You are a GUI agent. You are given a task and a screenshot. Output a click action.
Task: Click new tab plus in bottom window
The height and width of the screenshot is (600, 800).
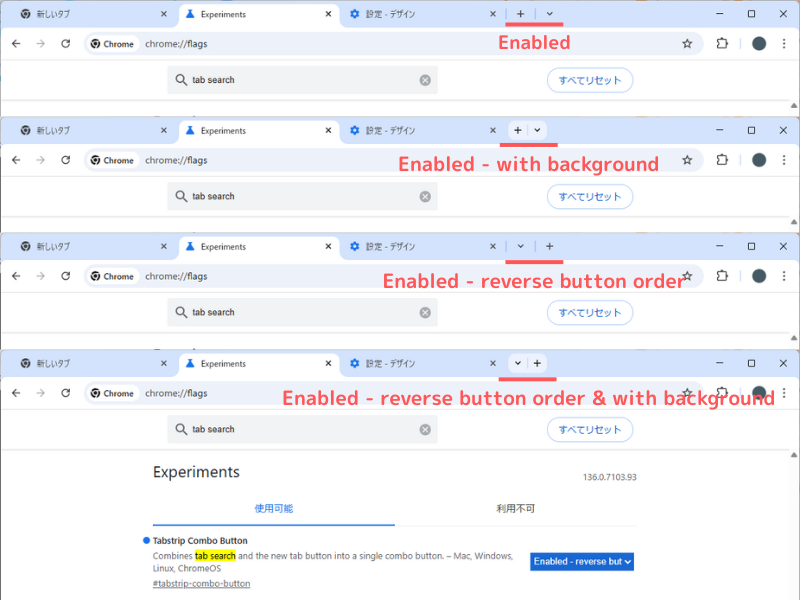(537, 363)
